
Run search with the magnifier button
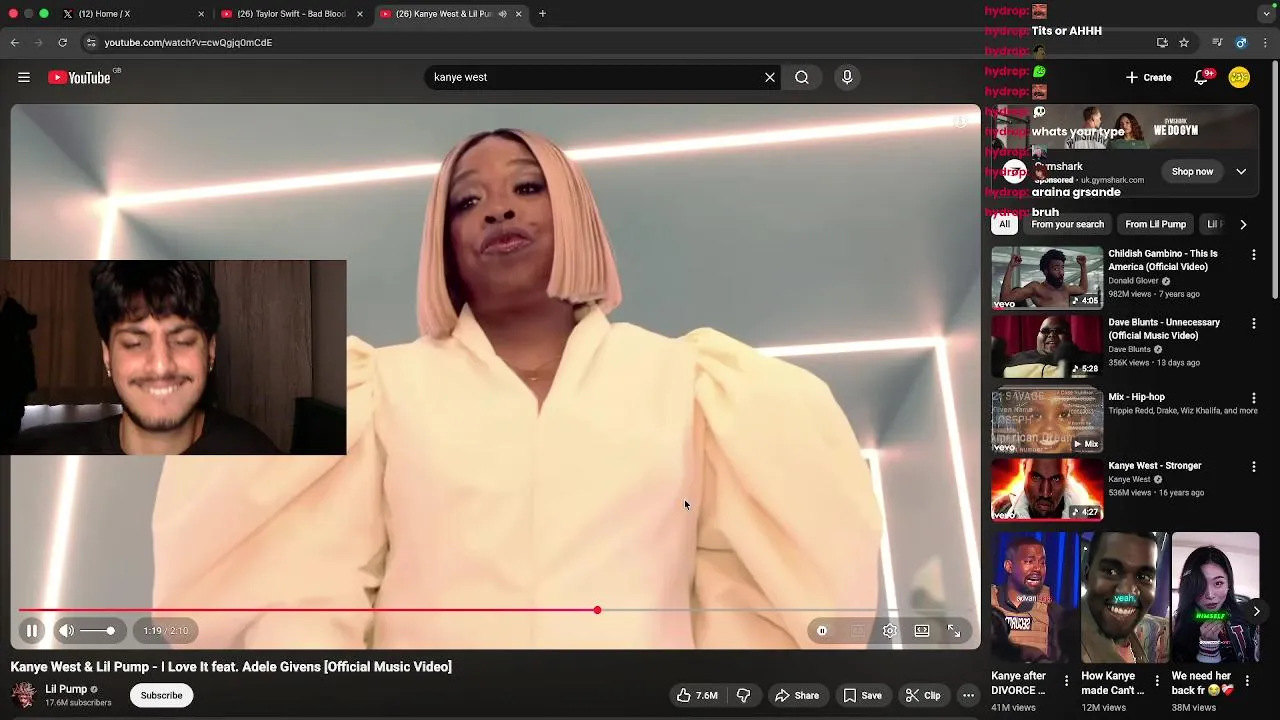click(x=802, y=77)
